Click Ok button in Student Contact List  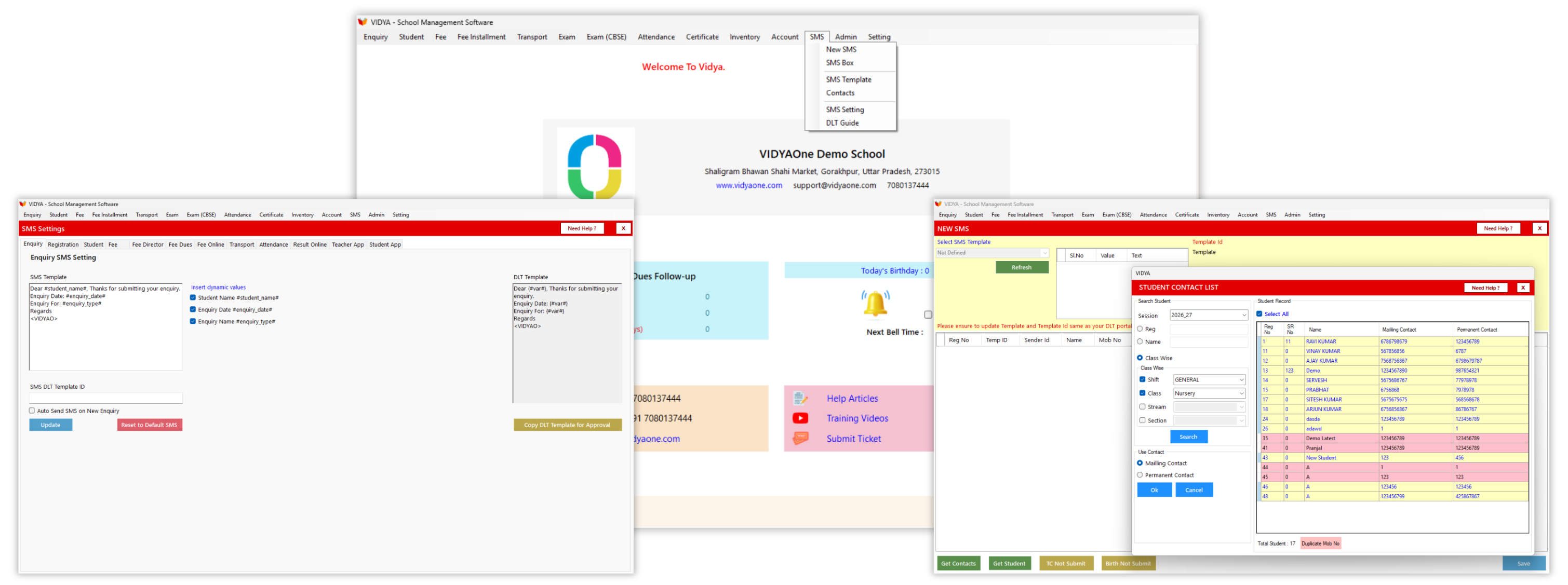(1155, 490)
